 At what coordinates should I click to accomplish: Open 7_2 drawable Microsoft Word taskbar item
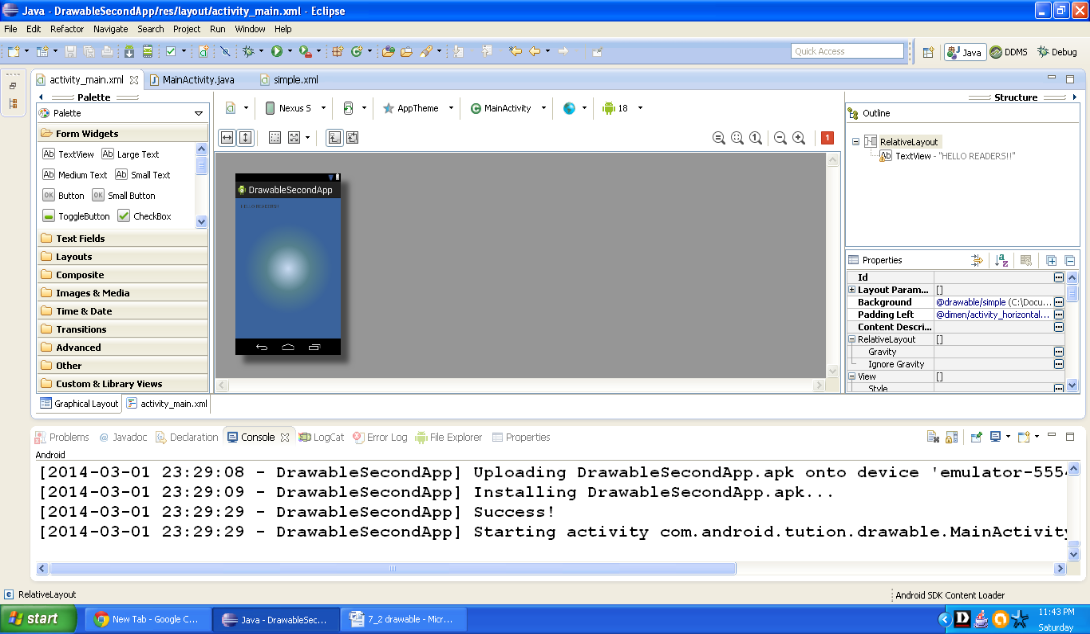point(404,619)
